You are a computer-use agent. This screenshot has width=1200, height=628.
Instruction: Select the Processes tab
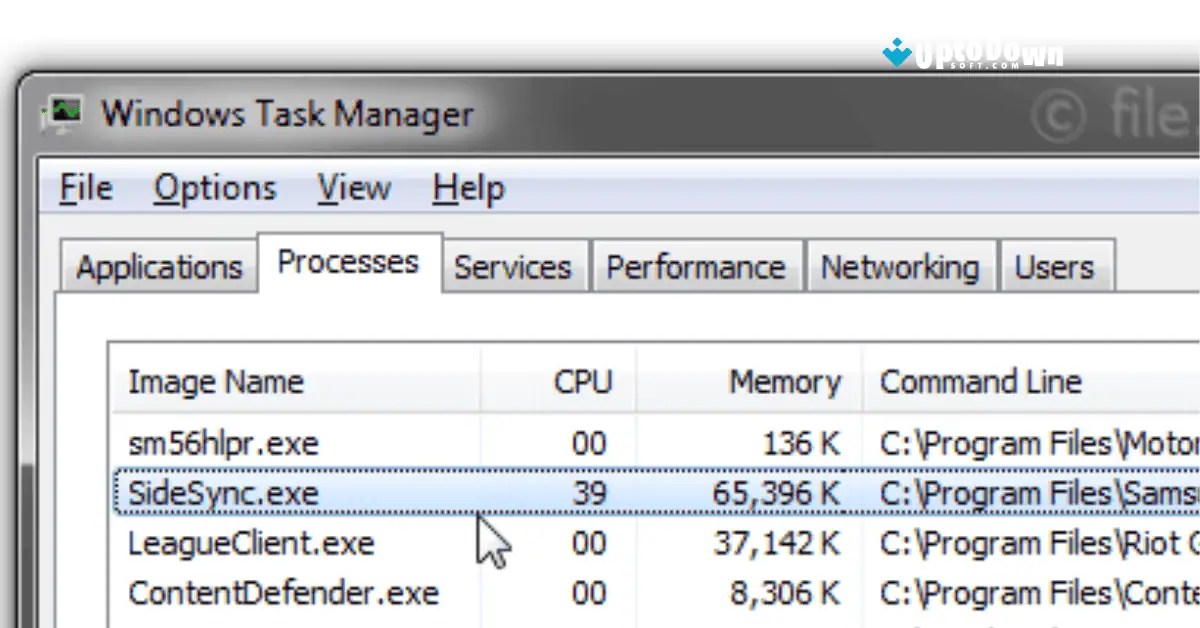tap(348, 261)
